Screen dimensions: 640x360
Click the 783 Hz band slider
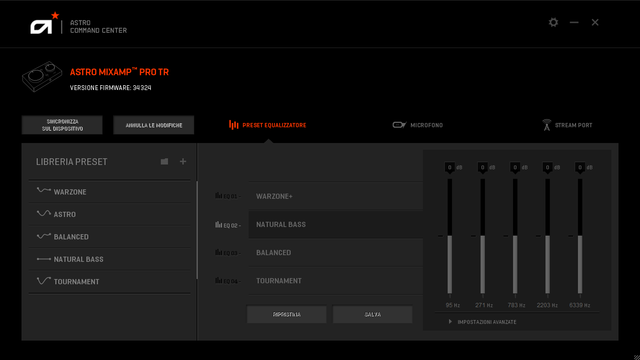tap(515, 236)
